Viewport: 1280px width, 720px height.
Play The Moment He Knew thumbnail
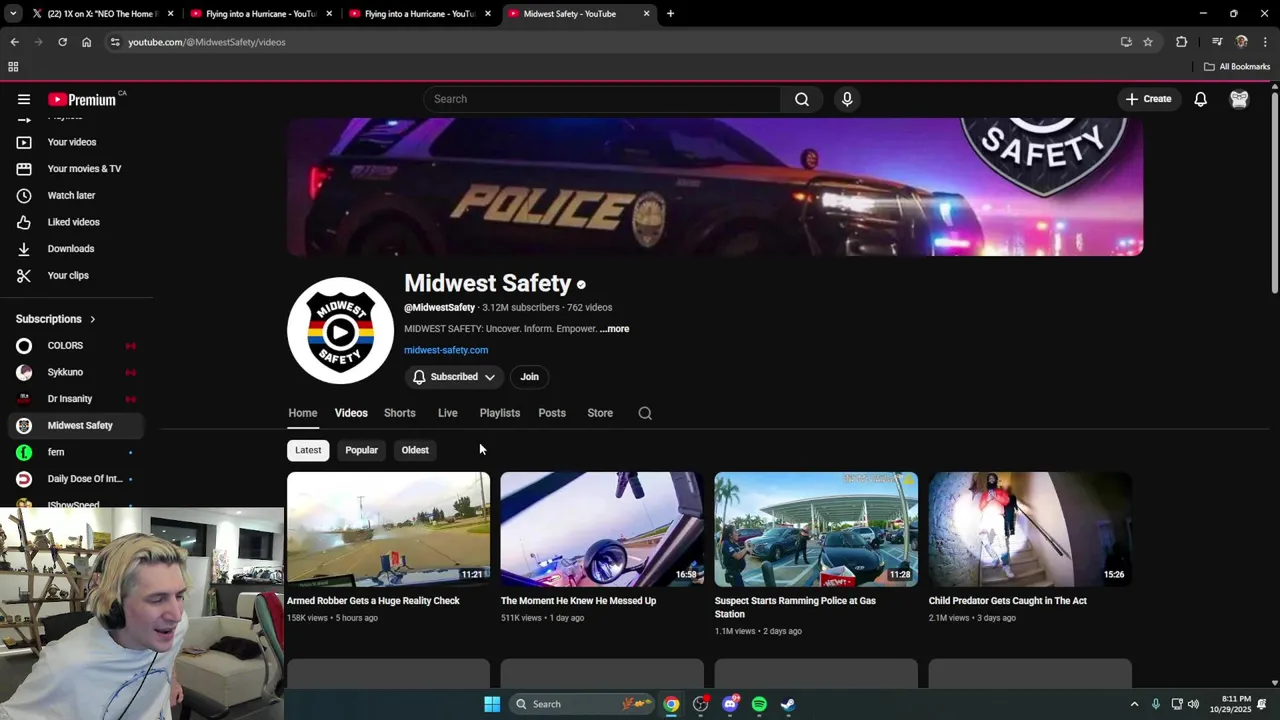pyautogui.click(x=602, y=529)
